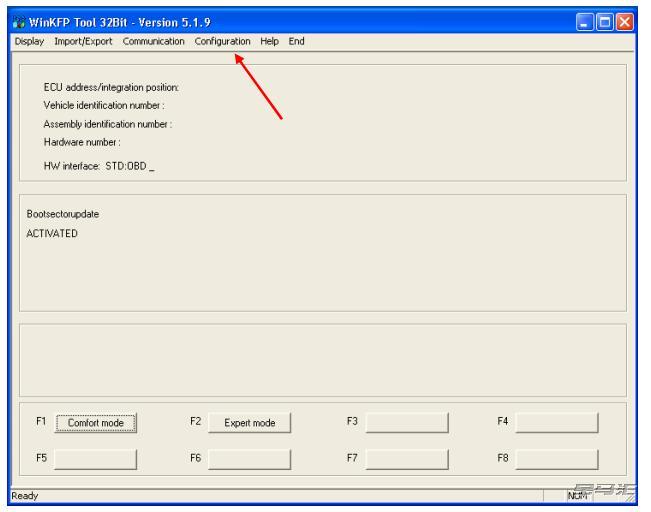The image size is (651, 512).
Task: Open the Help menu
Action: tap(269, 42)
